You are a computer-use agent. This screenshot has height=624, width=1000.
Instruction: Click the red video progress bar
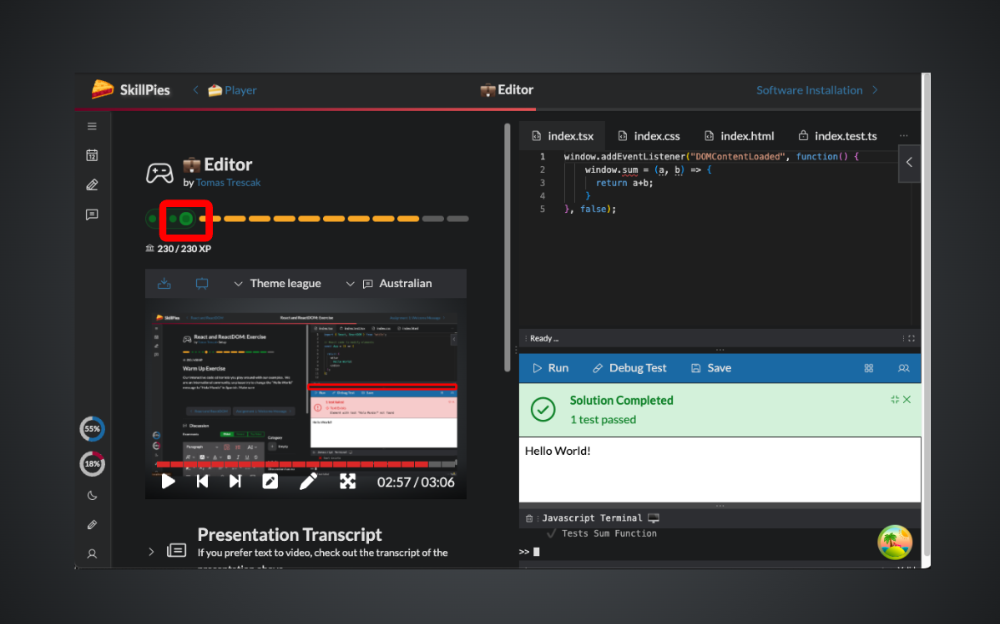(300, 464)
